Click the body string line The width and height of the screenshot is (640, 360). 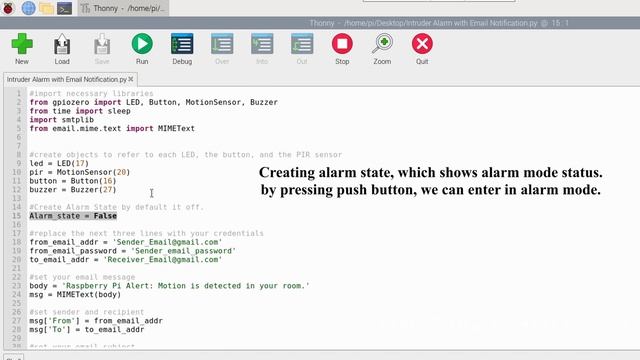[169, 286]
